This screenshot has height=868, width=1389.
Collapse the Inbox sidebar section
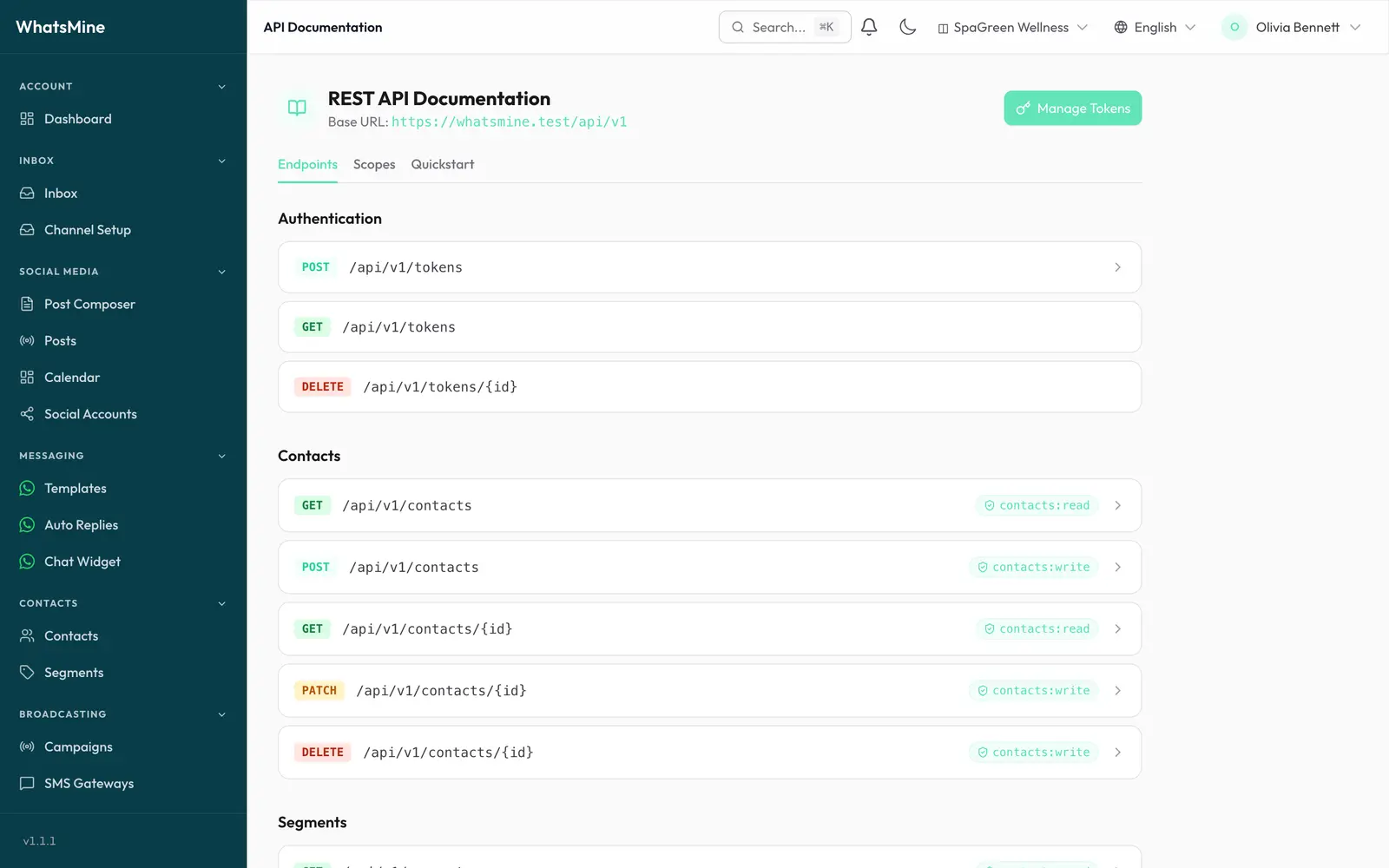coord(221,161)
